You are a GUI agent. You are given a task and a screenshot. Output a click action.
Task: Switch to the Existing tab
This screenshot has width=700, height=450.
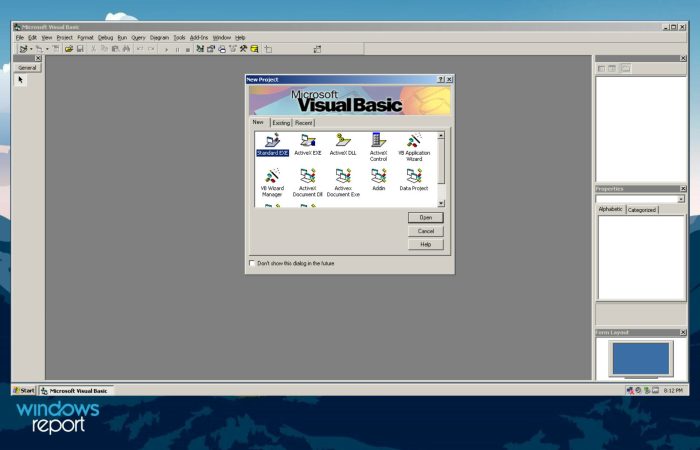pyautogui.click(x=281, y=123)
